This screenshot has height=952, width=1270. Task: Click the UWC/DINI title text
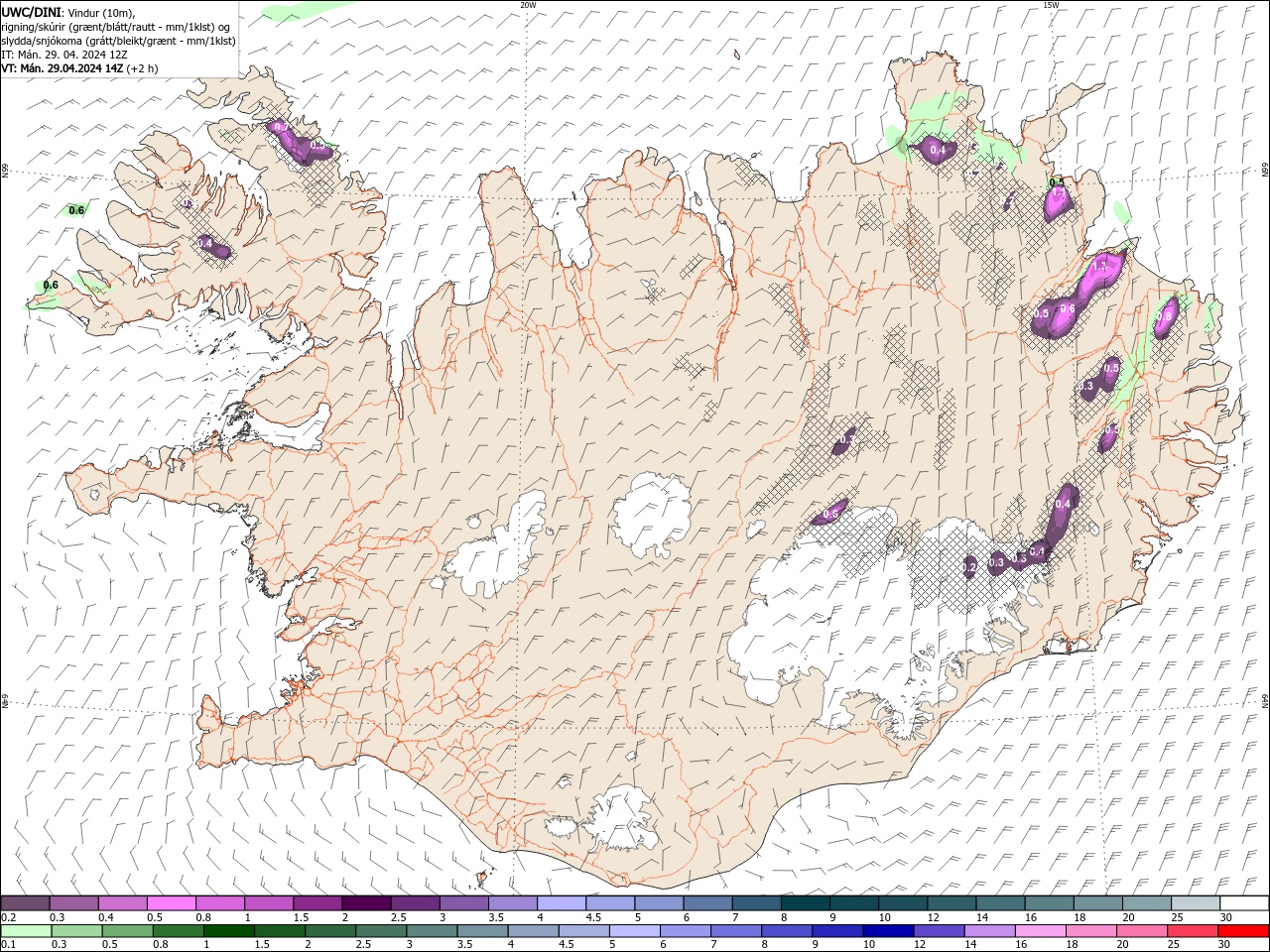point(32,12)
